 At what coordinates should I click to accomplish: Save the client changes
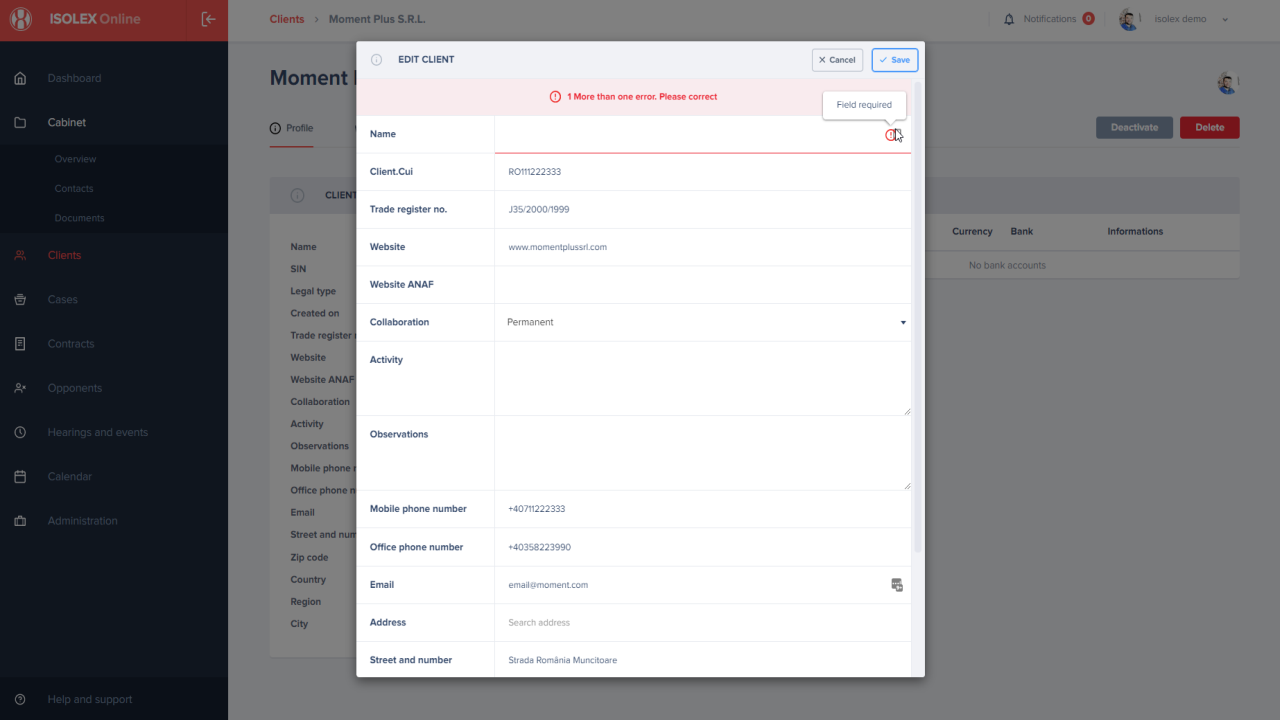tap(895, 60)
